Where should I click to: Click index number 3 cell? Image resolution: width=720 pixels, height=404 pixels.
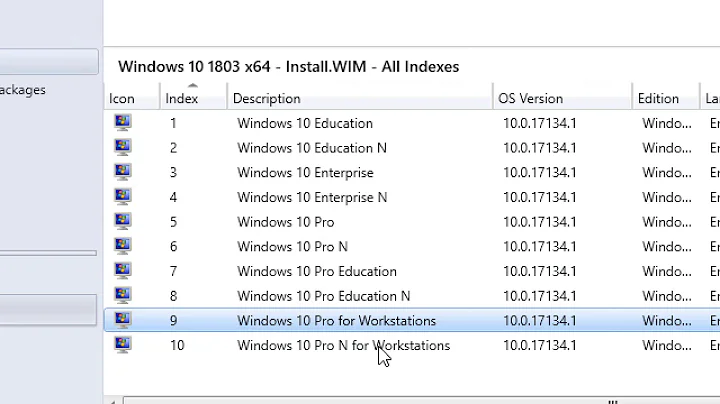click(x=173, y=173)
